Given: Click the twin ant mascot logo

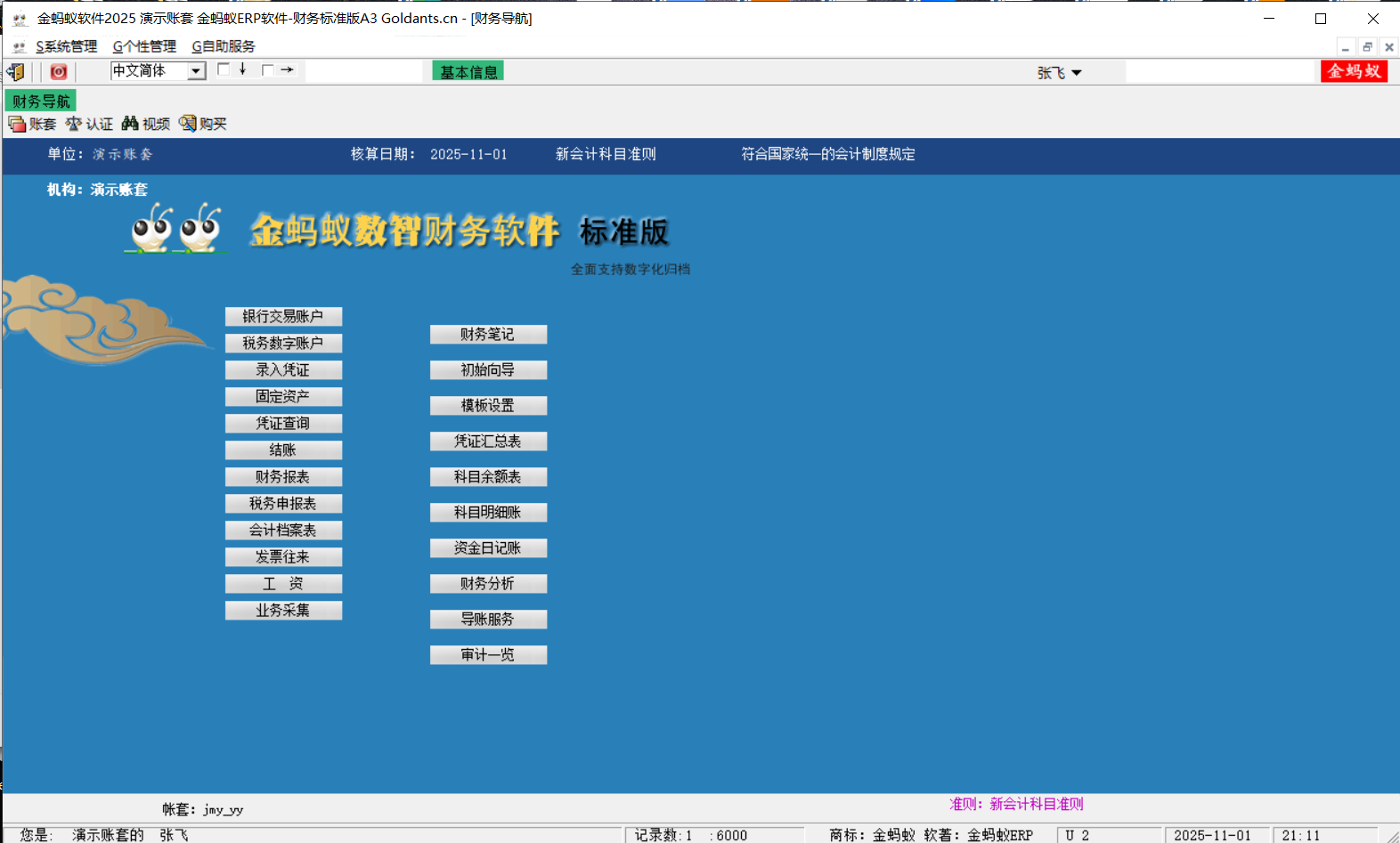Looking at the screenshot, I should [x=175, y=229].
